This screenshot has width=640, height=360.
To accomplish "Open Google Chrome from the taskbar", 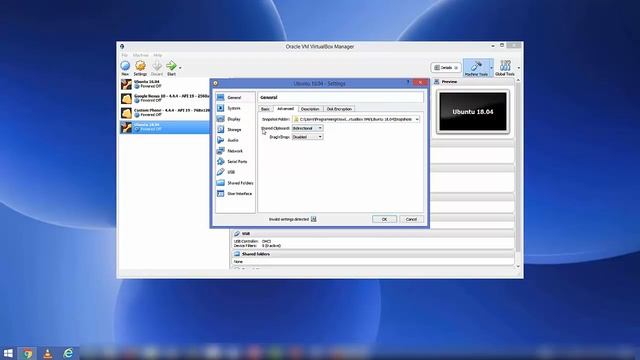I will (28, 353).
